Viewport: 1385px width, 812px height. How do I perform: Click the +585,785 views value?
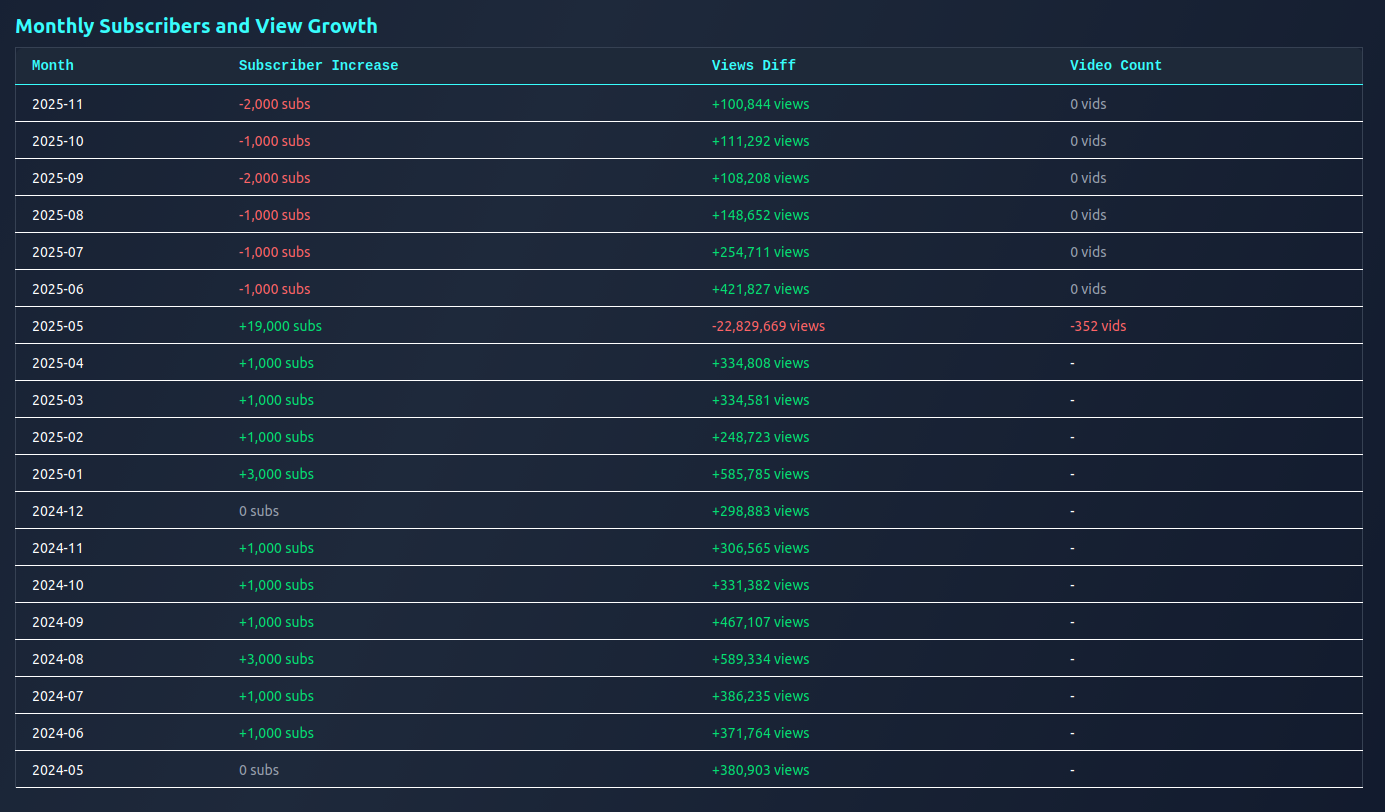(x=761, y=474)
